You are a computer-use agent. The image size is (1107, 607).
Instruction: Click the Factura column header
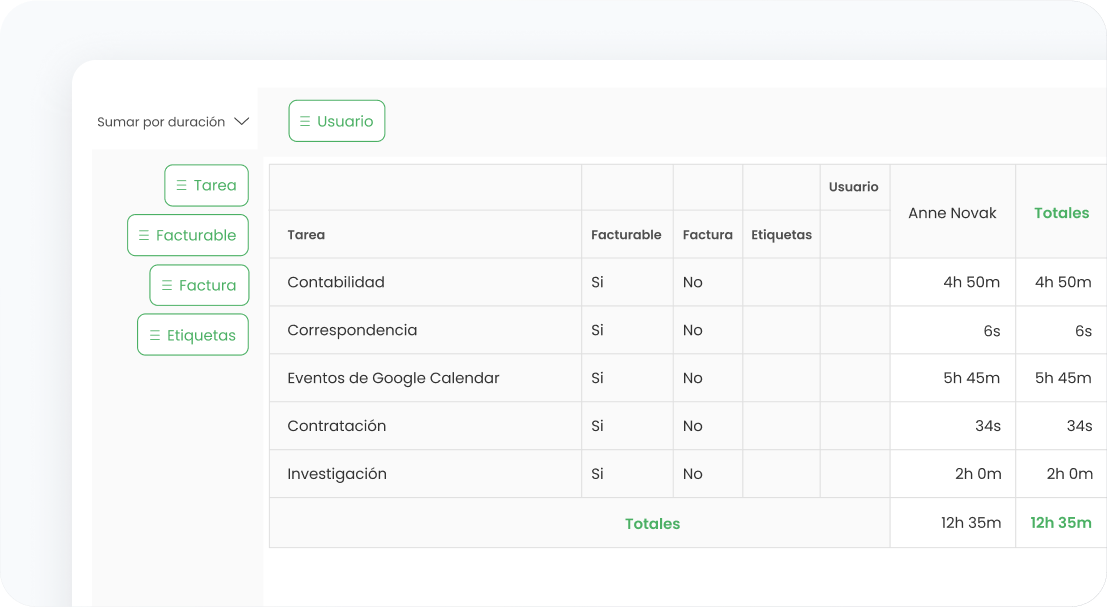[x=707, y=235]
